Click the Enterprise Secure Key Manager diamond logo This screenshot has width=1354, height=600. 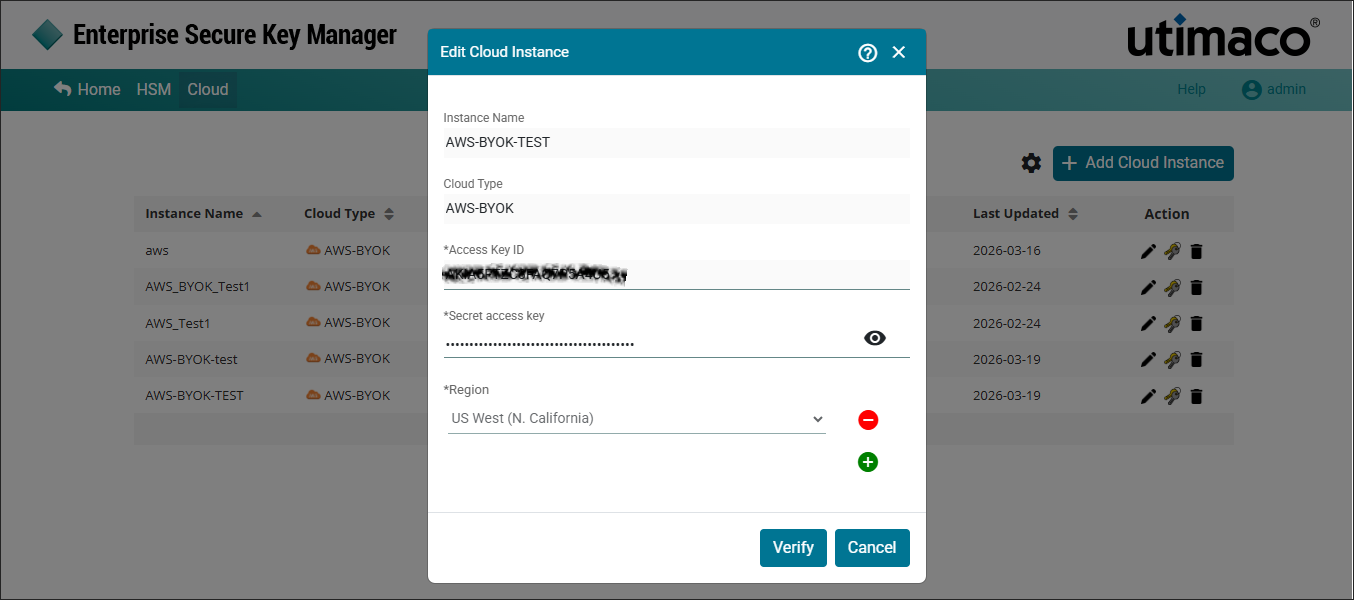click(47, 35)
